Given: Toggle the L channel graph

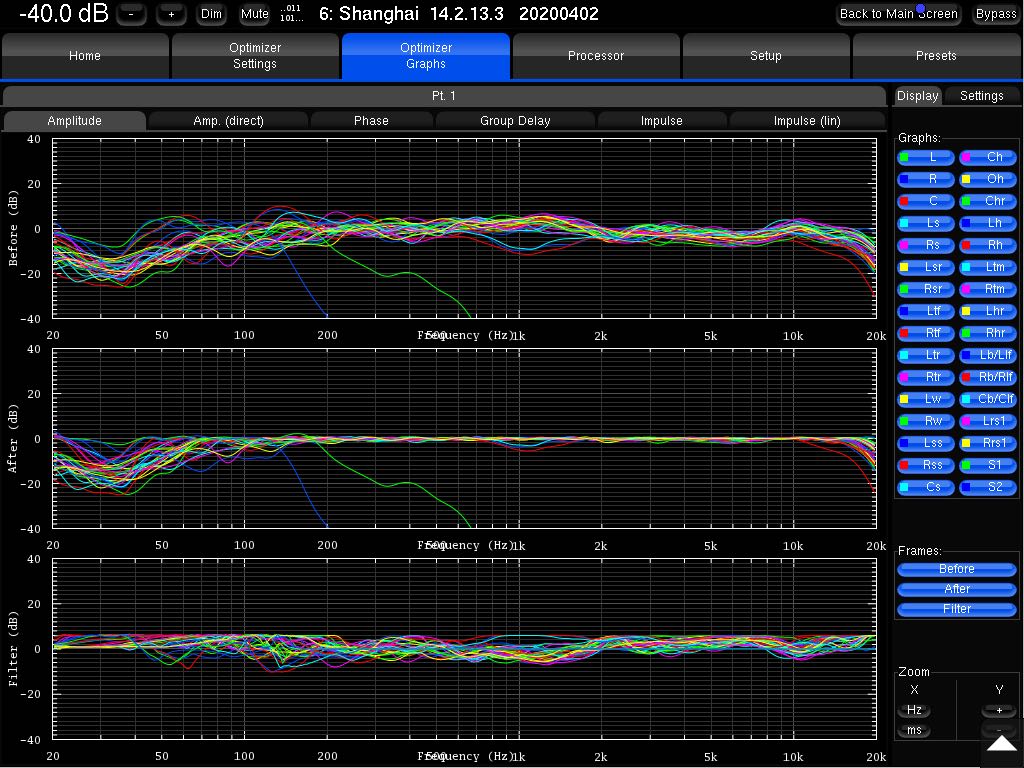Looking at the screenshot, I should point(926,157).
